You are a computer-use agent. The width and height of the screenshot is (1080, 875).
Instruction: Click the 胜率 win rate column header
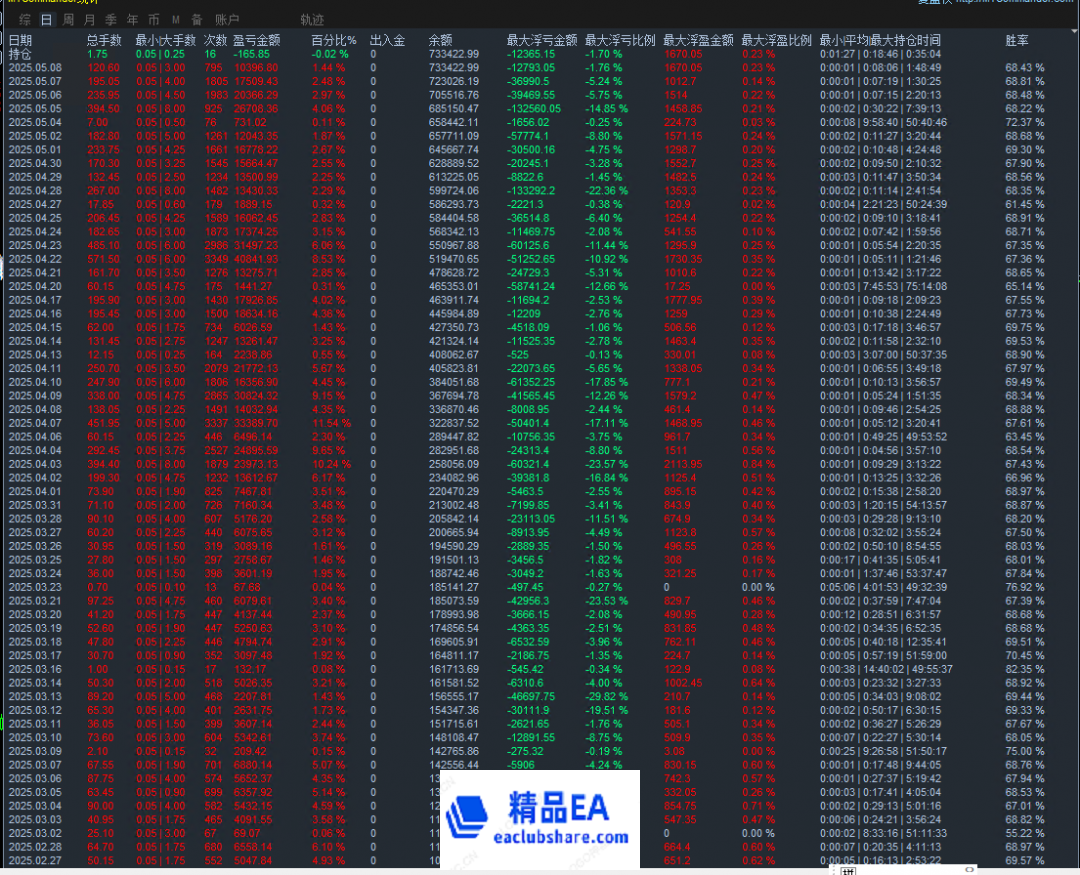tap(1018, 40)
